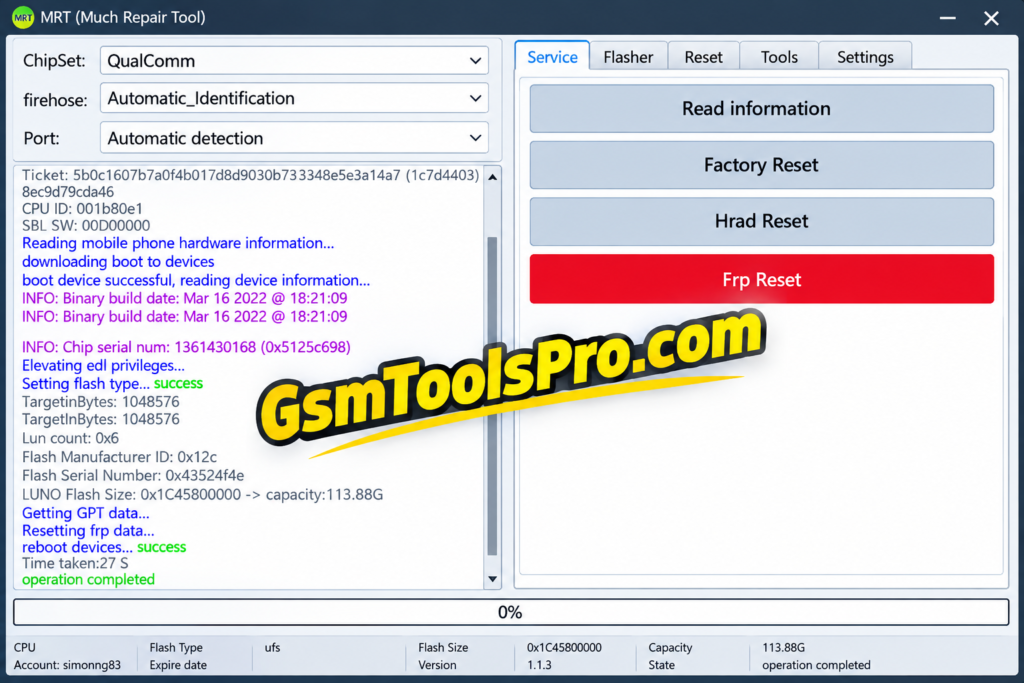
Task: Close the MRT window
Action: pos(991,18)
